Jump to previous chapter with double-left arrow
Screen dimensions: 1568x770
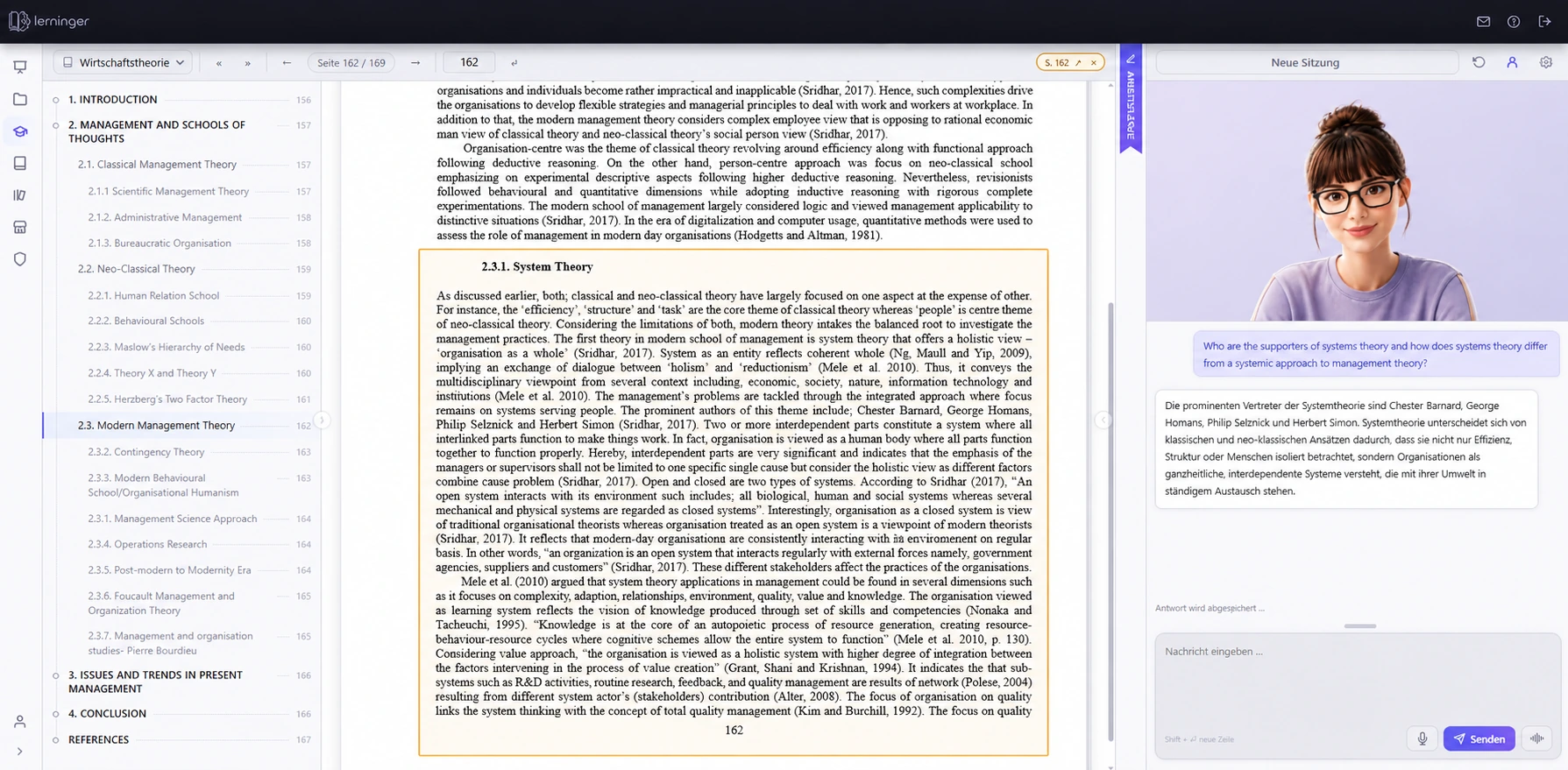[219, 63]
